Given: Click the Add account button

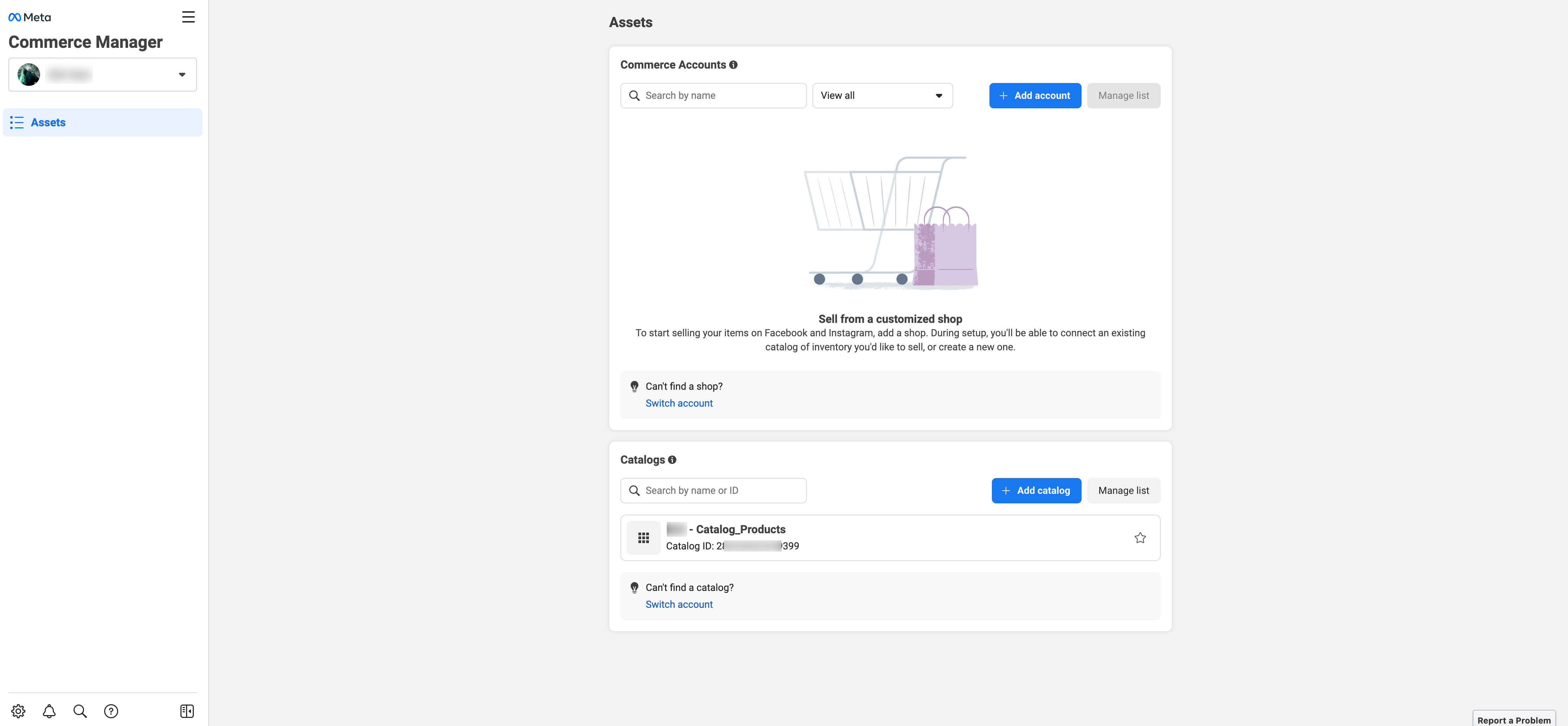Looking at the screenshot, I should (x=1035, y=96).
